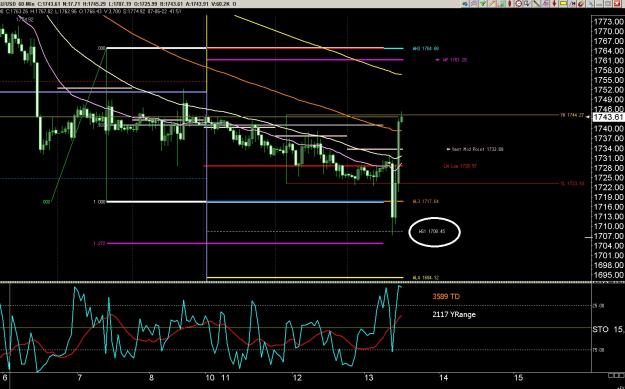Click date label 15 on time axis
Screen dimensions: 625x389
pyautogui.click(x=518, y=378)
